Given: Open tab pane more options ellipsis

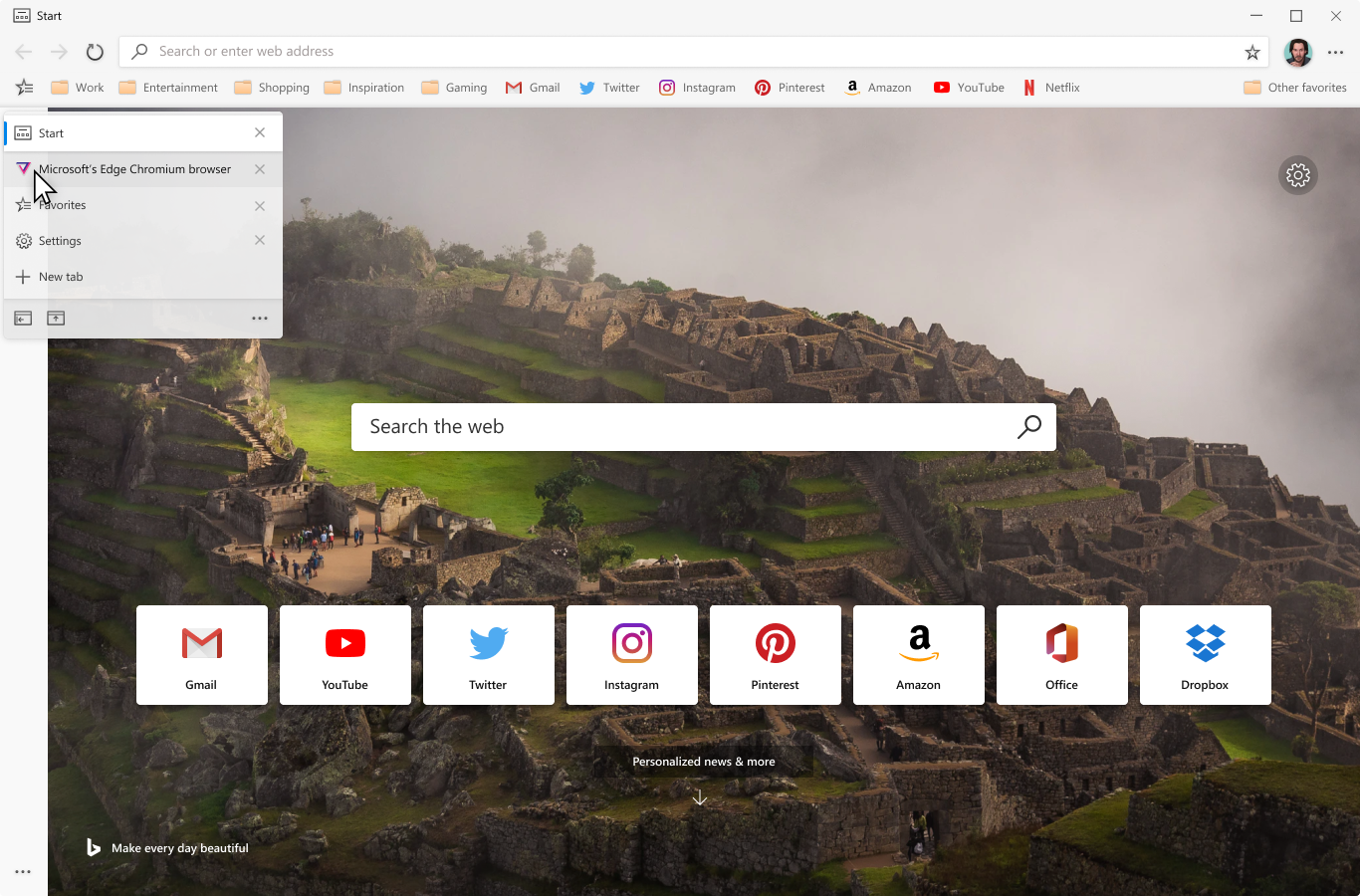Looking at the screenshot, I should tap(260, 319).
